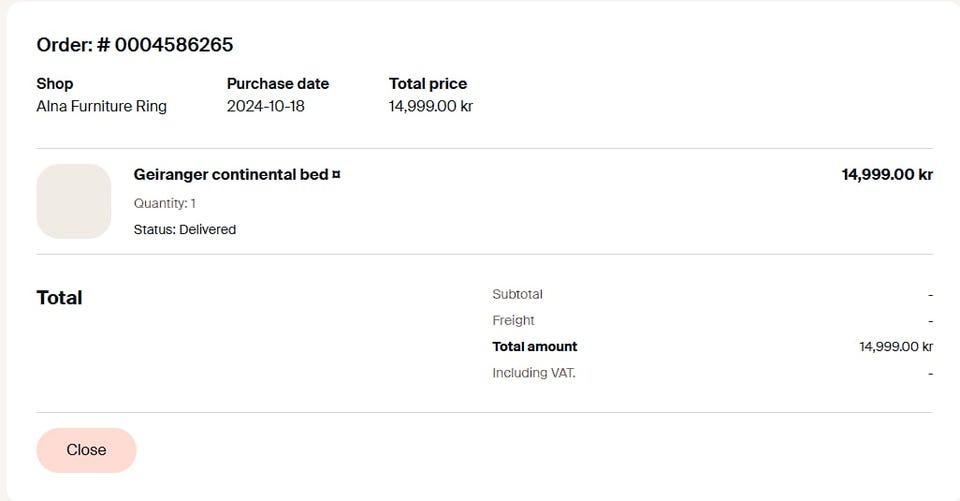Click the Purchase date label
The width and height of the screenshot is (960, 501).
pos(278,84)
